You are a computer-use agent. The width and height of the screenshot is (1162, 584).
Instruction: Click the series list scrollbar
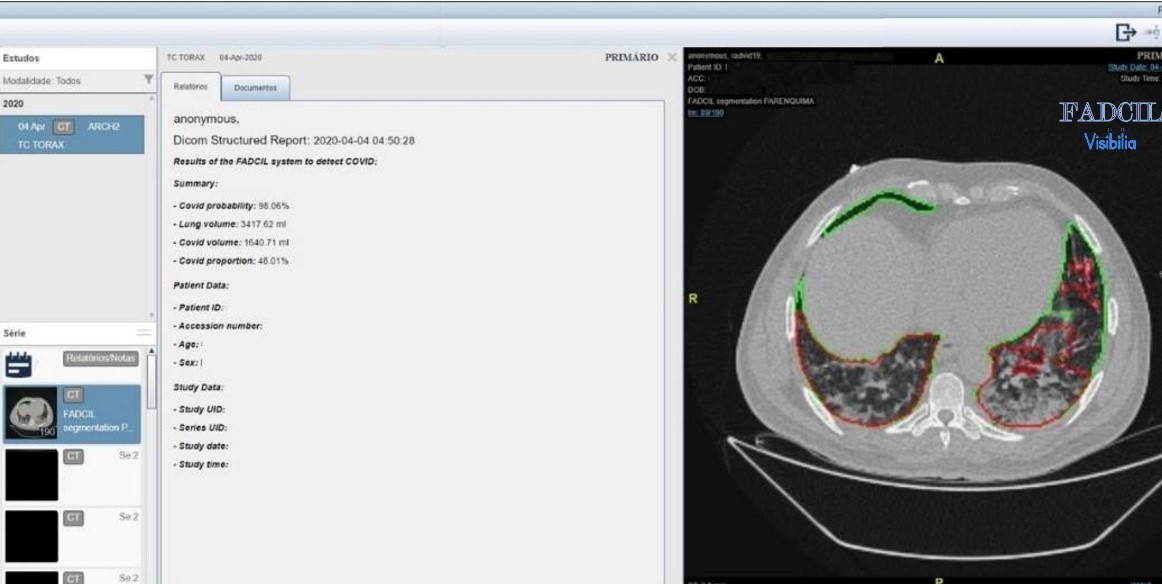pos(151,382)
